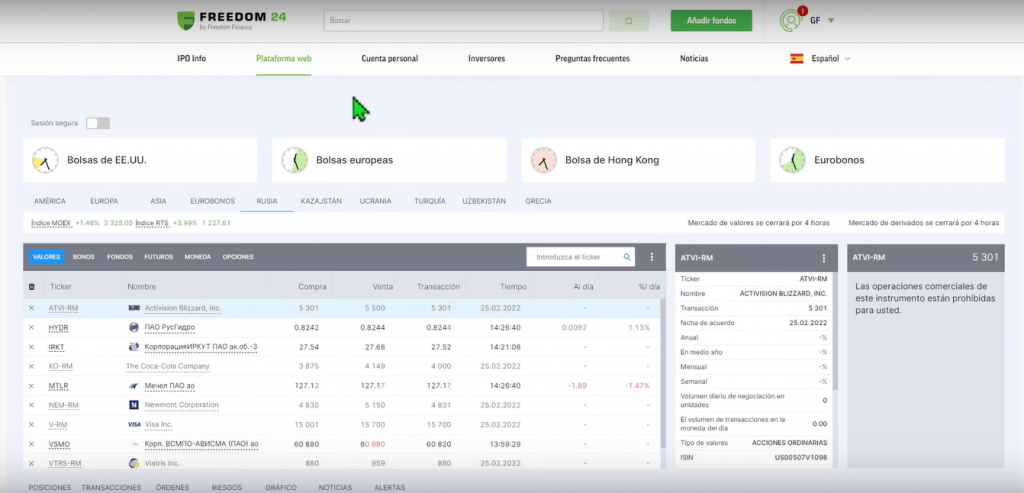
Task: Select the KAZAJSTÁN region tab
Action: pyautogui.click(x=321, y=201)
